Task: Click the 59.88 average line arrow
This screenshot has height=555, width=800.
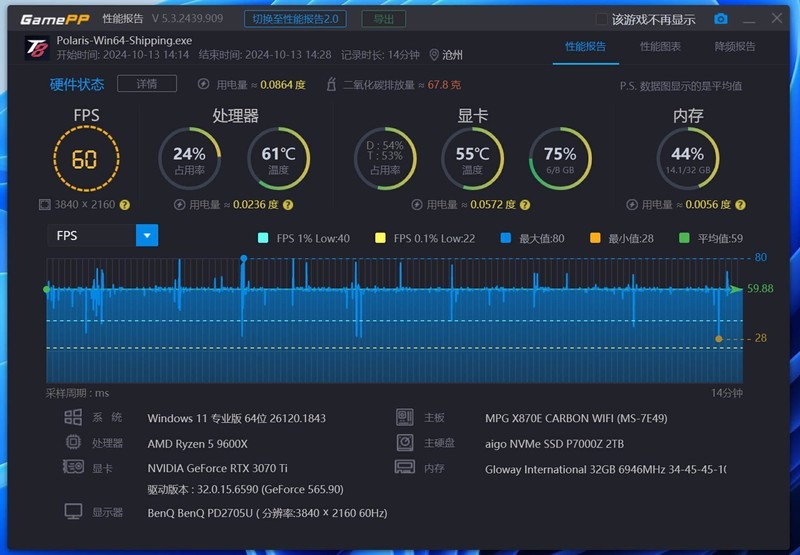Action: coord(736,289)
